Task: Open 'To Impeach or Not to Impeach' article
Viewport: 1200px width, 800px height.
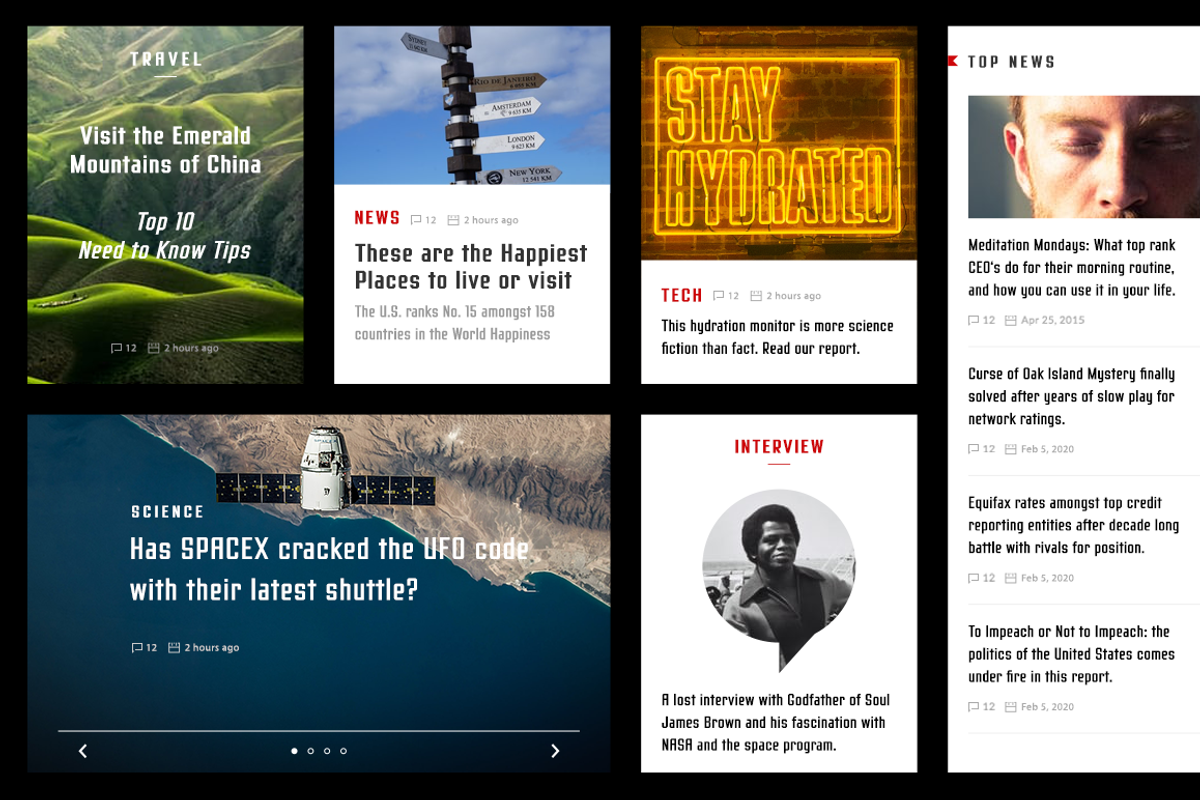Action: click(x=1071, y=654)
